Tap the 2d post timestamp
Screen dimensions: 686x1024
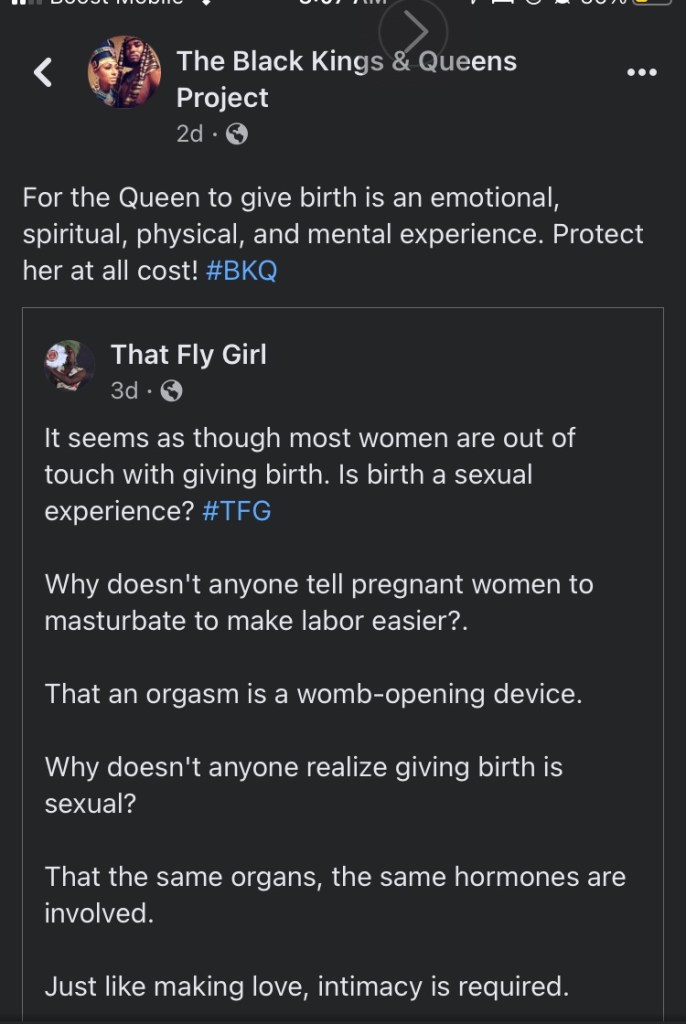(x=189, y=134)
